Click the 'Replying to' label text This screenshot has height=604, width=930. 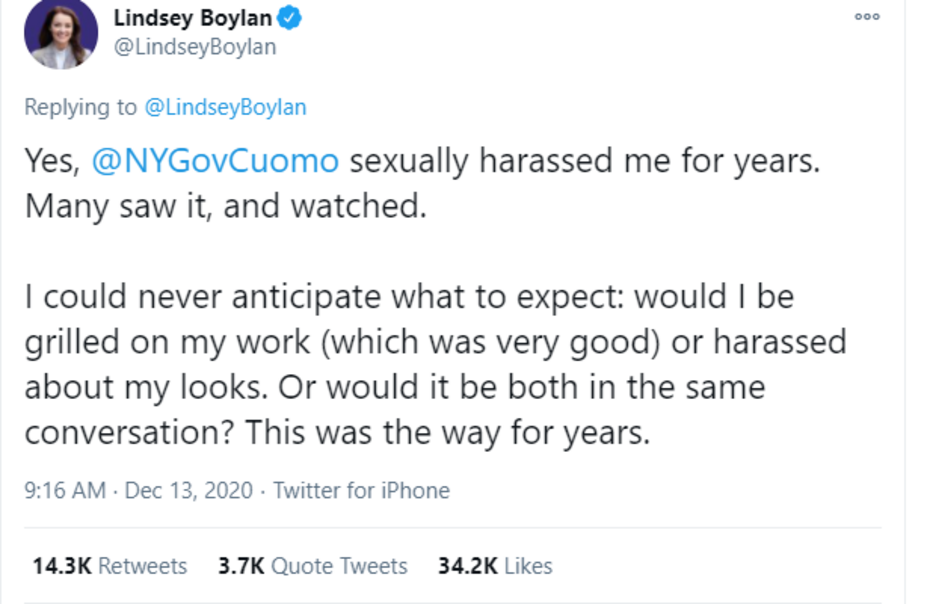tap(82, 107)
